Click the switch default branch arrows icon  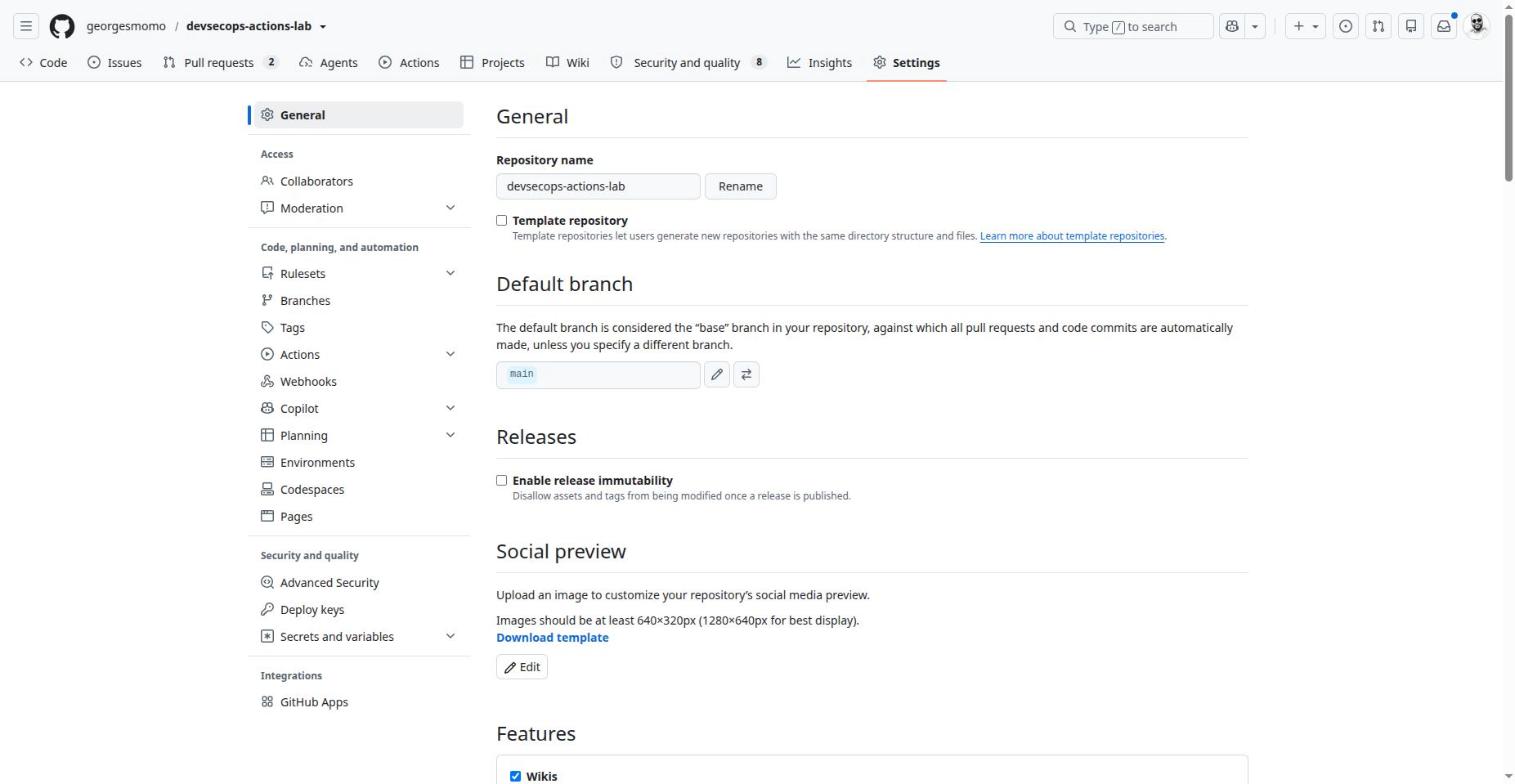coord(746,375)
